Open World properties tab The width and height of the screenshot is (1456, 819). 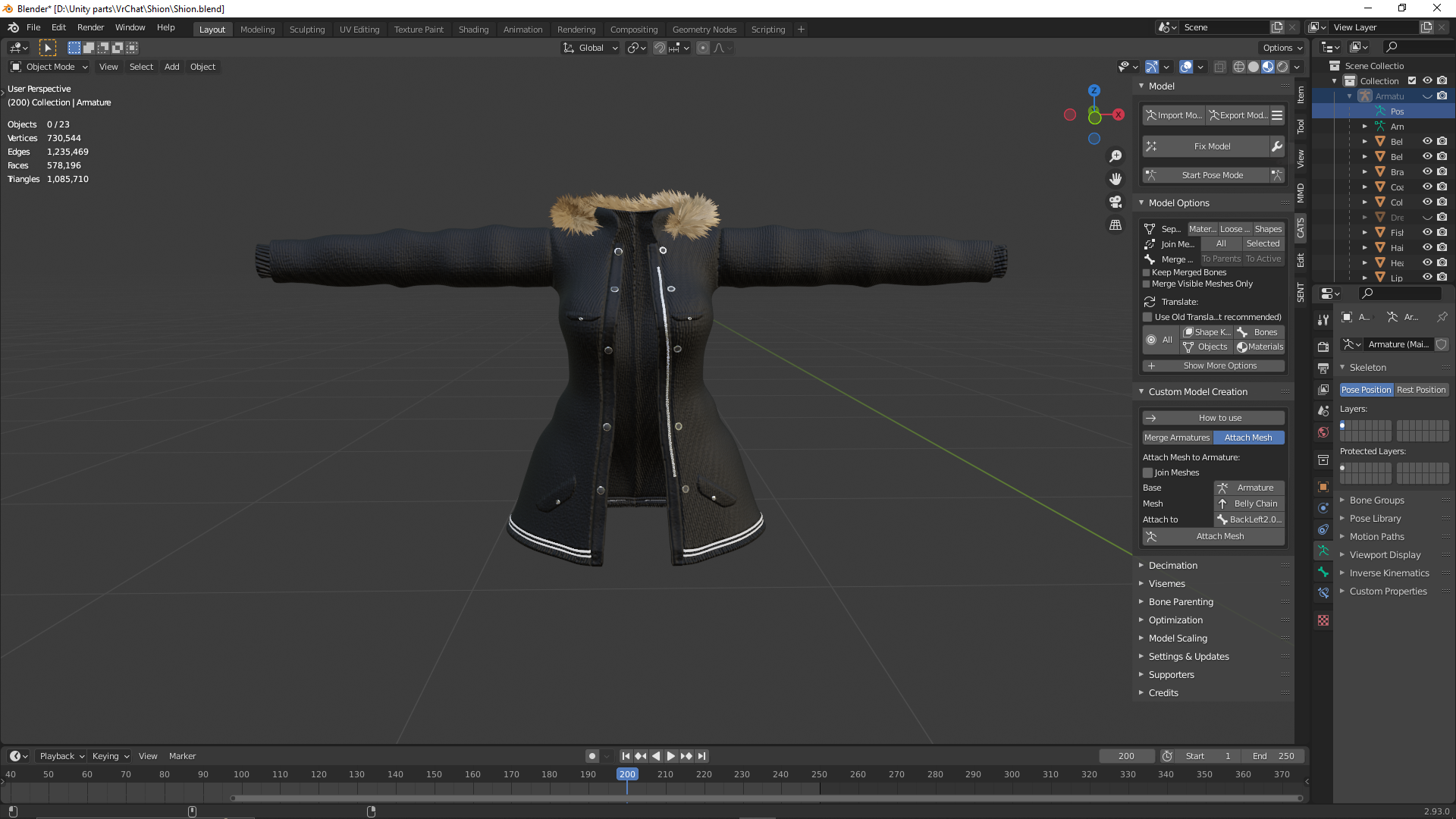(x=1323, y=432)
